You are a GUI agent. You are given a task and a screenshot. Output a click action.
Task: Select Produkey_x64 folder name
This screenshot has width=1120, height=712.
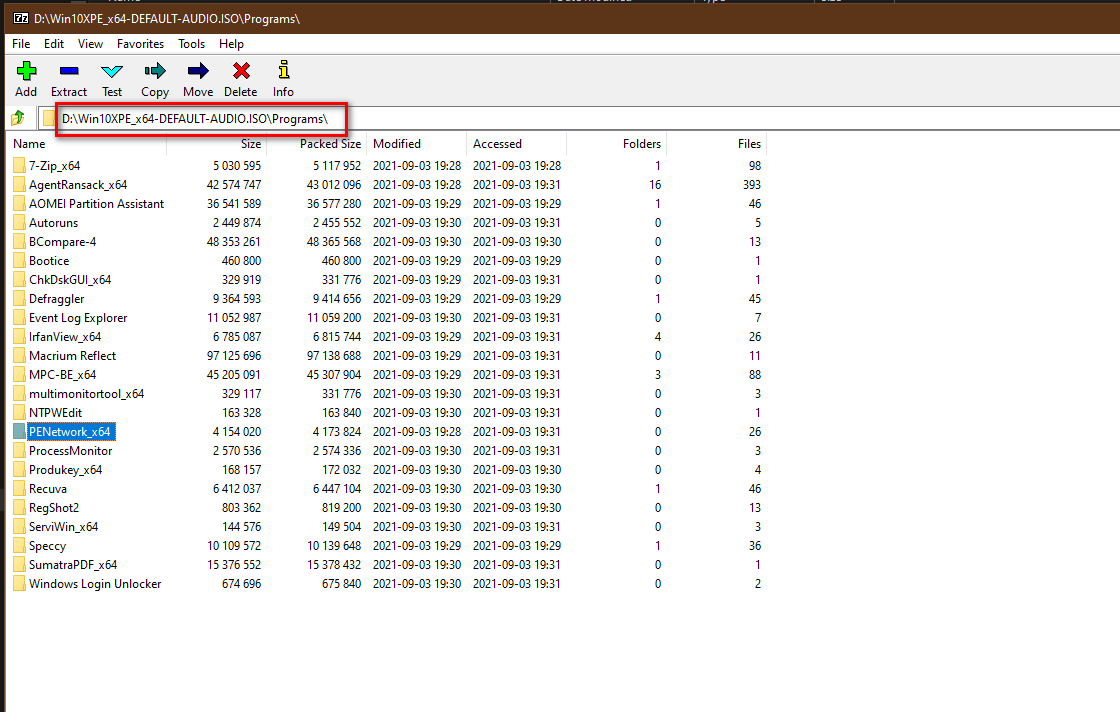66,470
